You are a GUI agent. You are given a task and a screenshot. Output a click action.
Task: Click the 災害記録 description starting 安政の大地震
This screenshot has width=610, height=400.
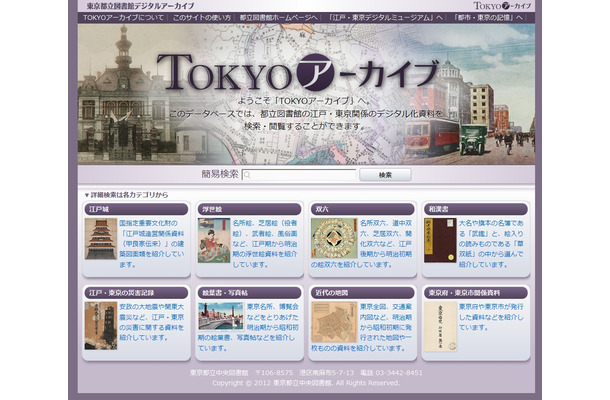click(152, 322)
